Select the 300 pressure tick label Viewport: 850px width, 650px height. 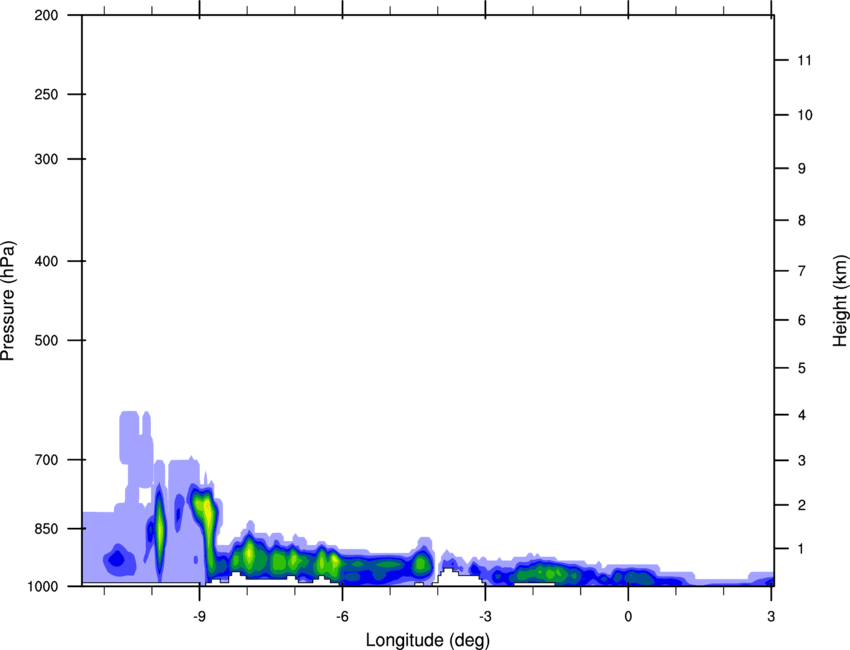[x=46, y=159]
